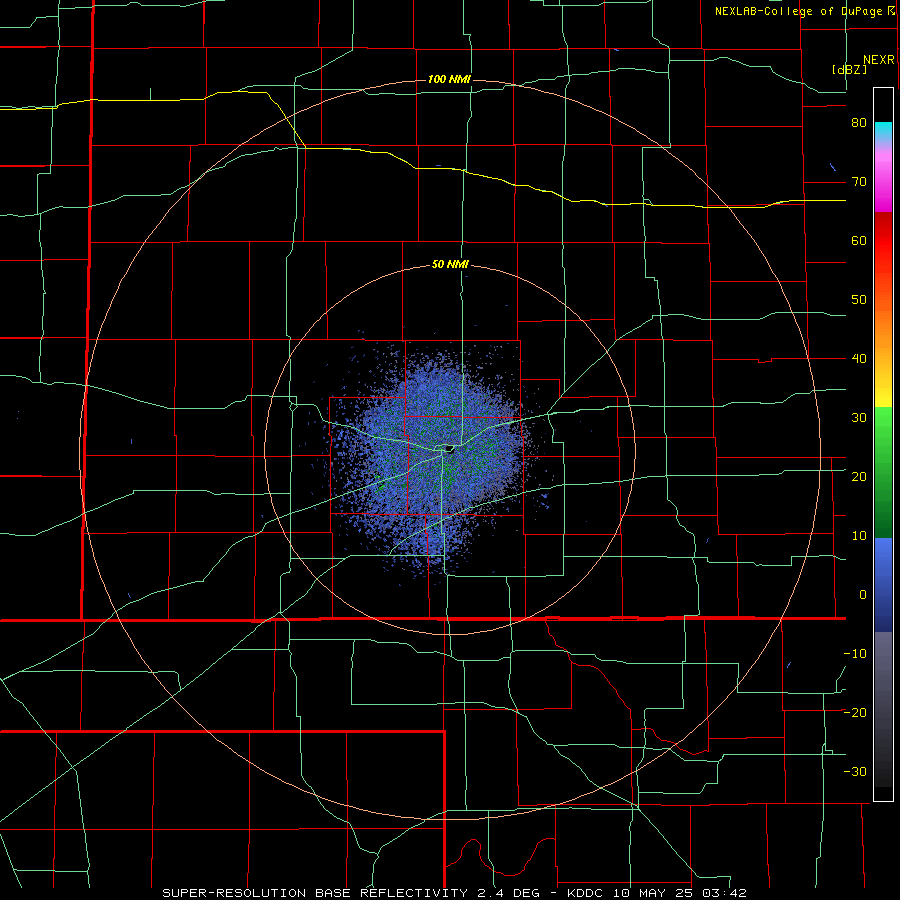Click the 0 dBZ scale value
Screen dimensions: 900x900
click(863, 595)
